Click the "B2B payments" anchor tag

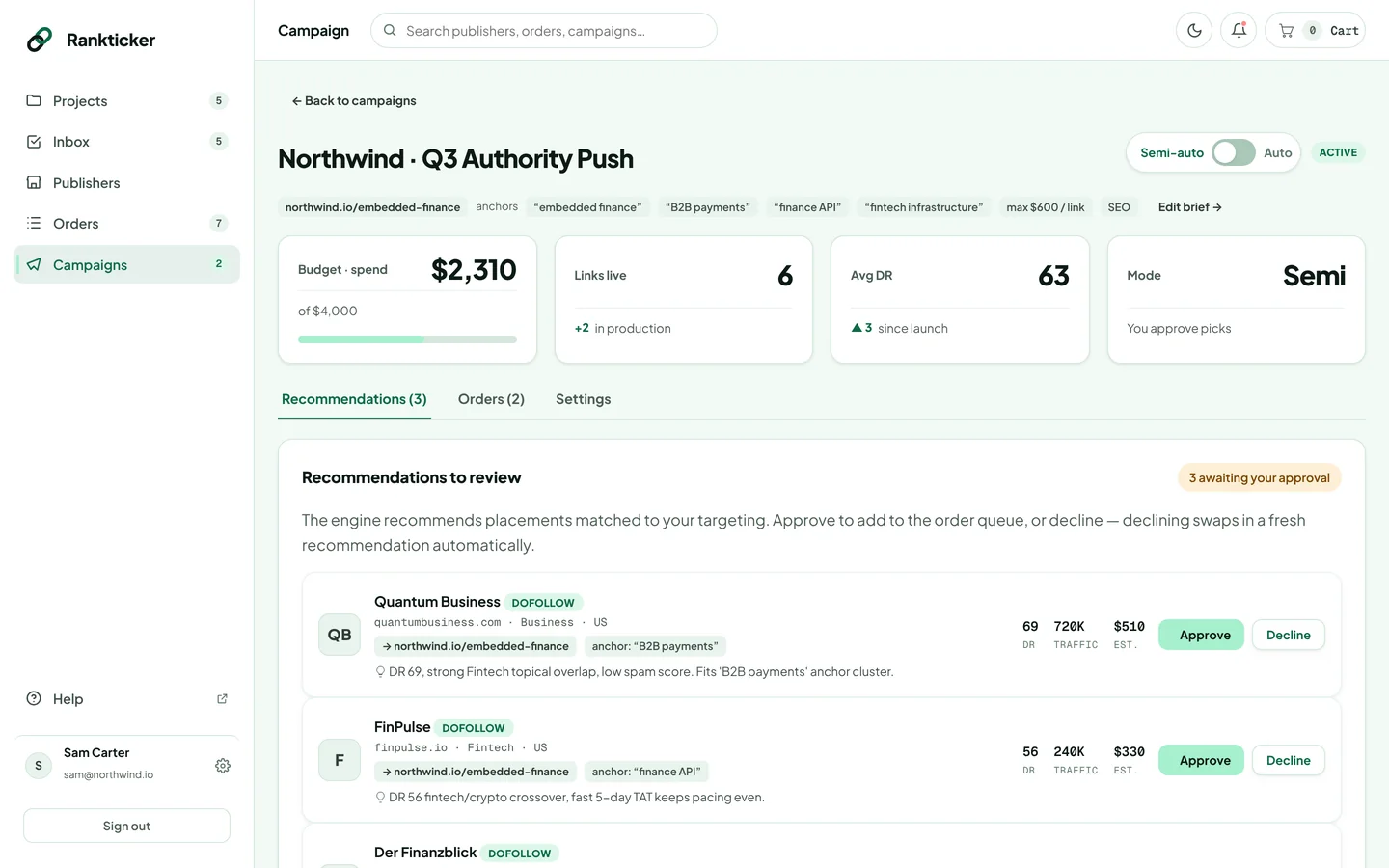pos(708,207)
